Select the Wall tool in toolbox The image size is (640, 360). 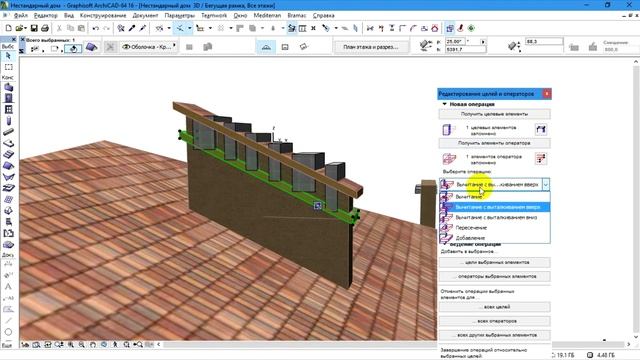click(x=8, y=87)
